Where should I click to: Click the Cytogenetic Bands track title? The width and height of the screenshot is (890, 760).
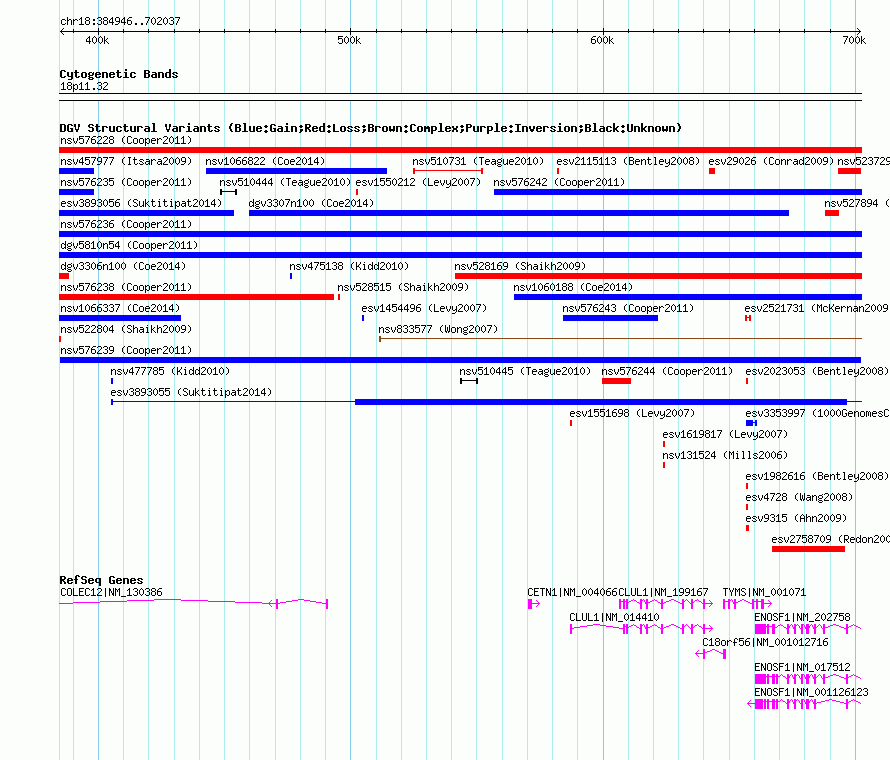tap(119, 74)
